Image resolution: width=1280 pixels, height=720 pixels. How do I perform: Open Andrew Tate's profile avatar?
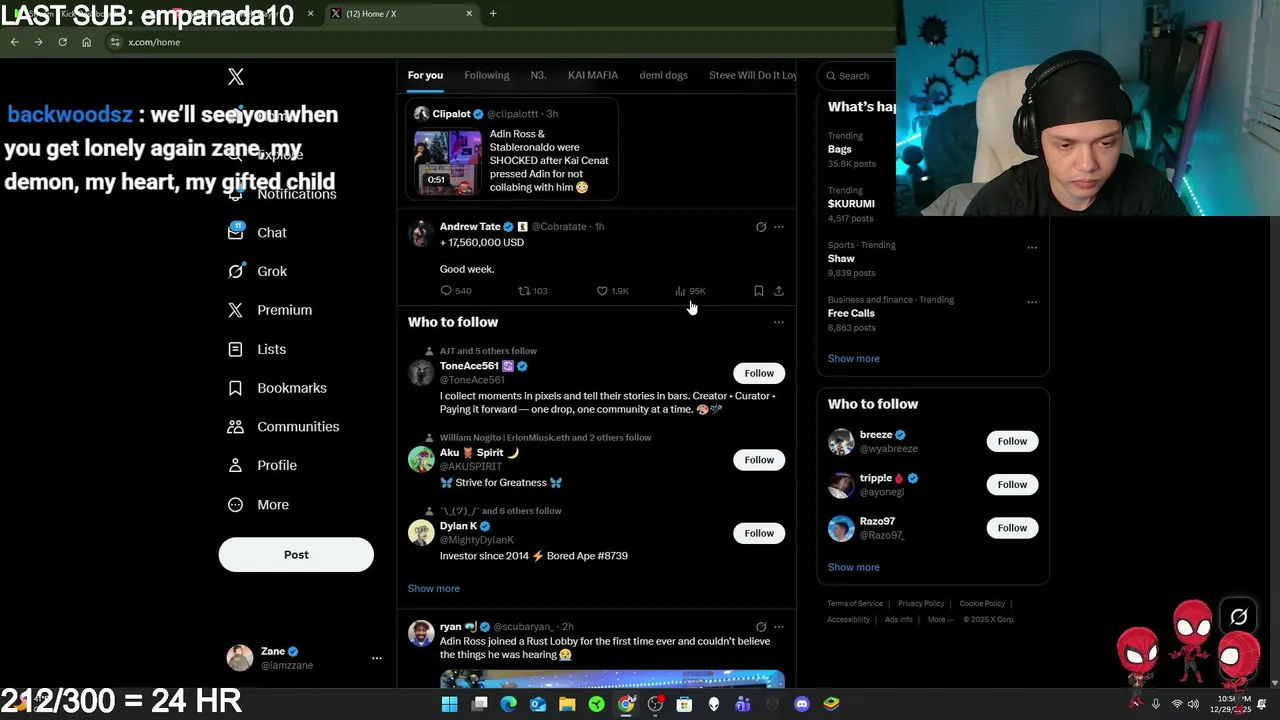click(x=421, y=234)
